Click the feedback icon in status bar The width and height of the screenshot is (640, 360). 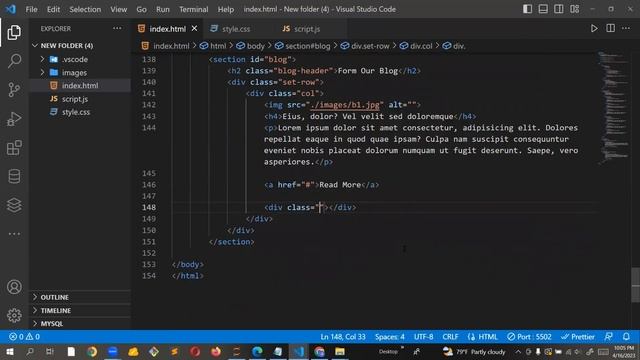click(x=608, y=337)
